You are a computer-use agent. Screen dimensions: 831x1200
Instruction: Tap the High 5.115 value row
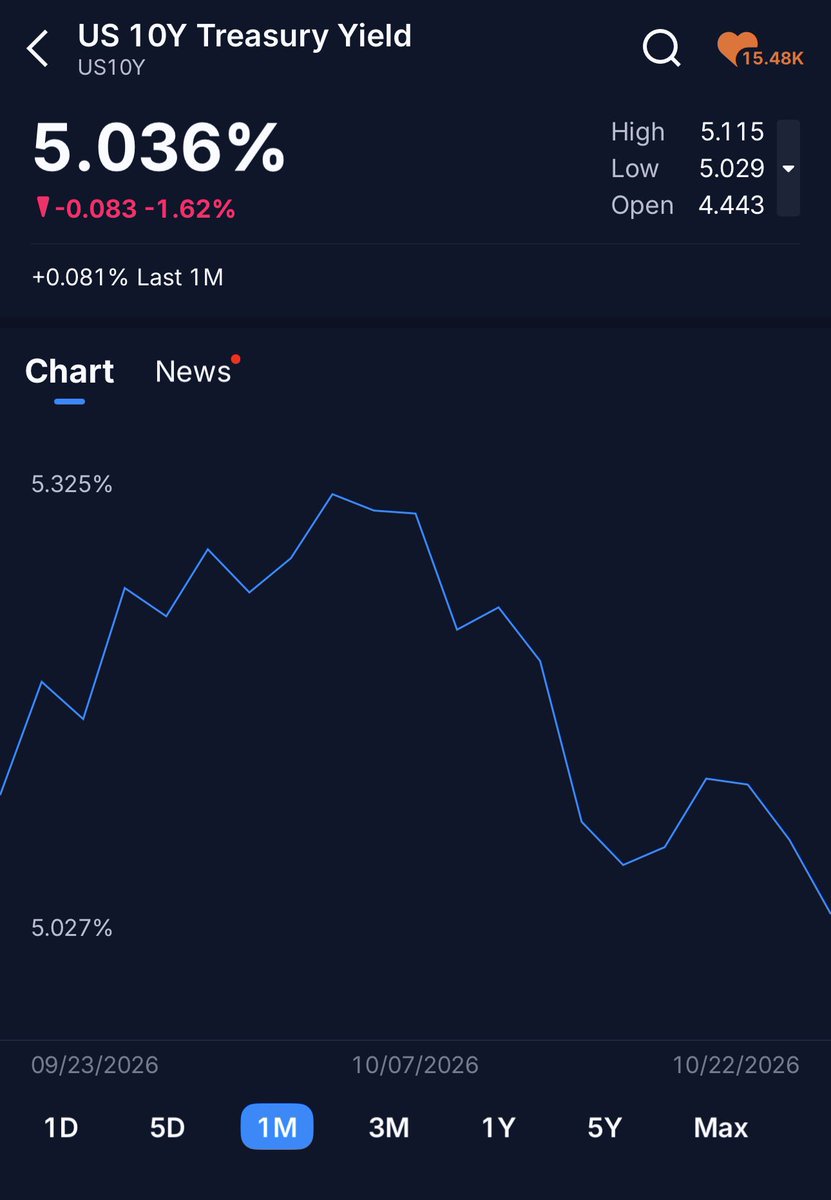688,131
